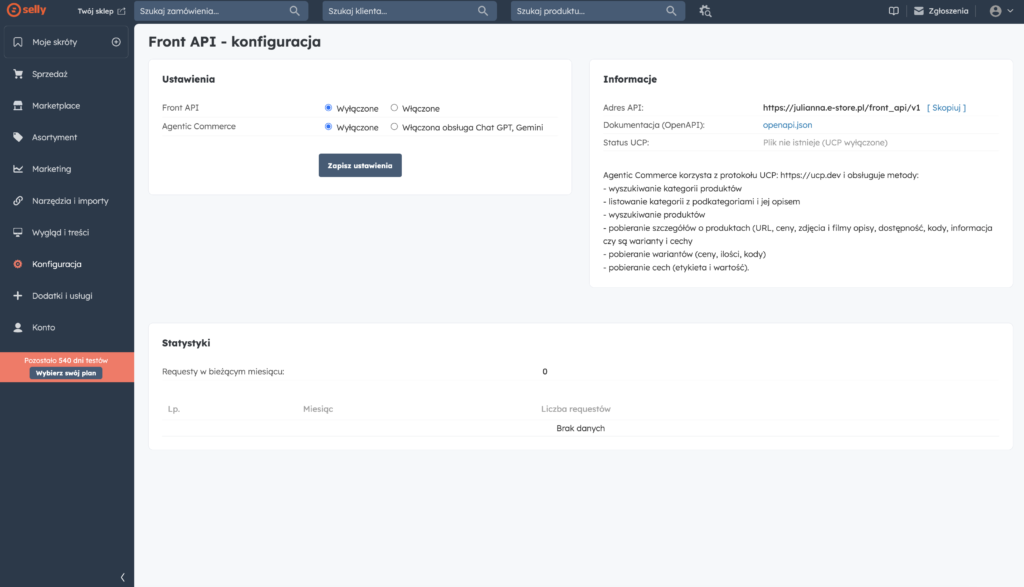
Task: Click the 'Requesty w bieżącym miesiącu:' label
Action: tap(223, 372)
